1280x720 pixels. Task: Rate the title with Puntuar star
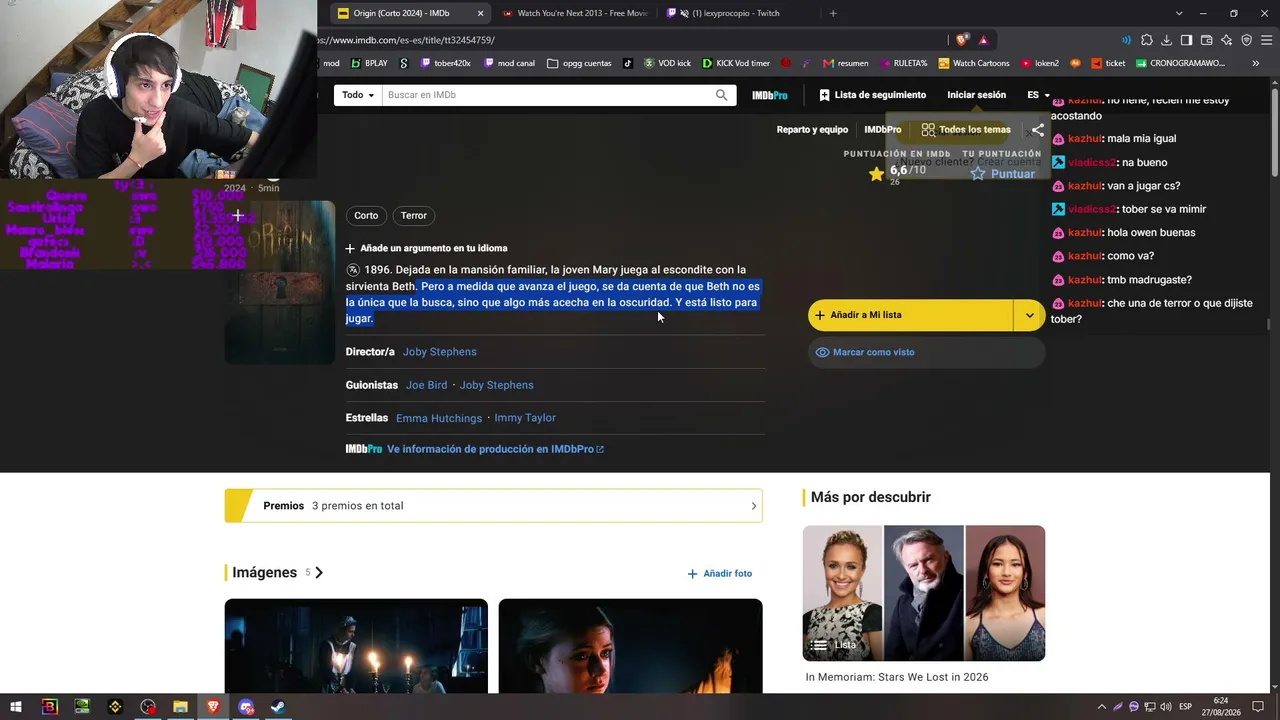pyautogui.click(x=1003, y=174)
